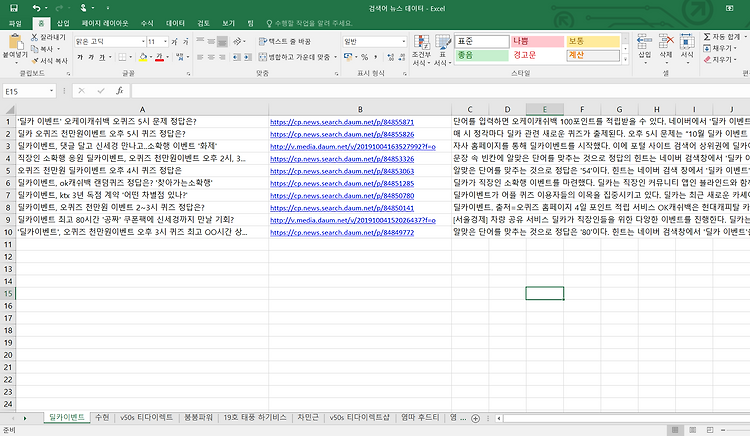This screenshot has width=750, height=436.
Task: Open the AutoSum (자동 합계) dropdown arrow
Action: coord(745,37)
